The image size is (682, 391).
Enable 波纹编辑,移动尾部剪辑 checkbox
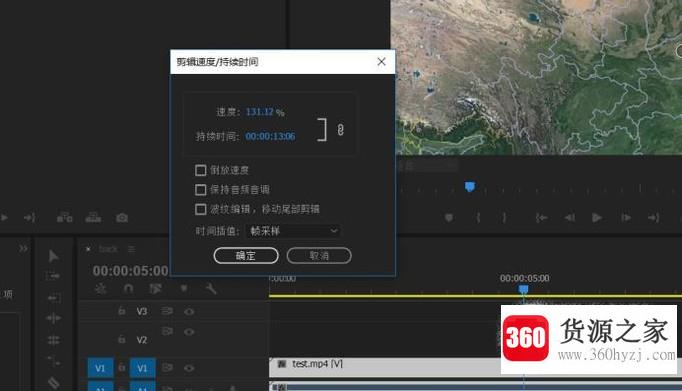[201, 209]
